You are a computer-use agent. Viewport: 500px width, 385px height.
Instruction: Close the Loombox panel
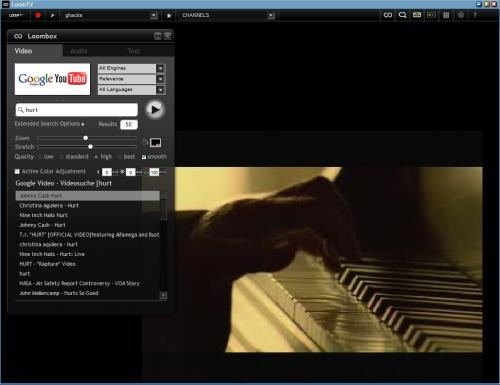168,36
